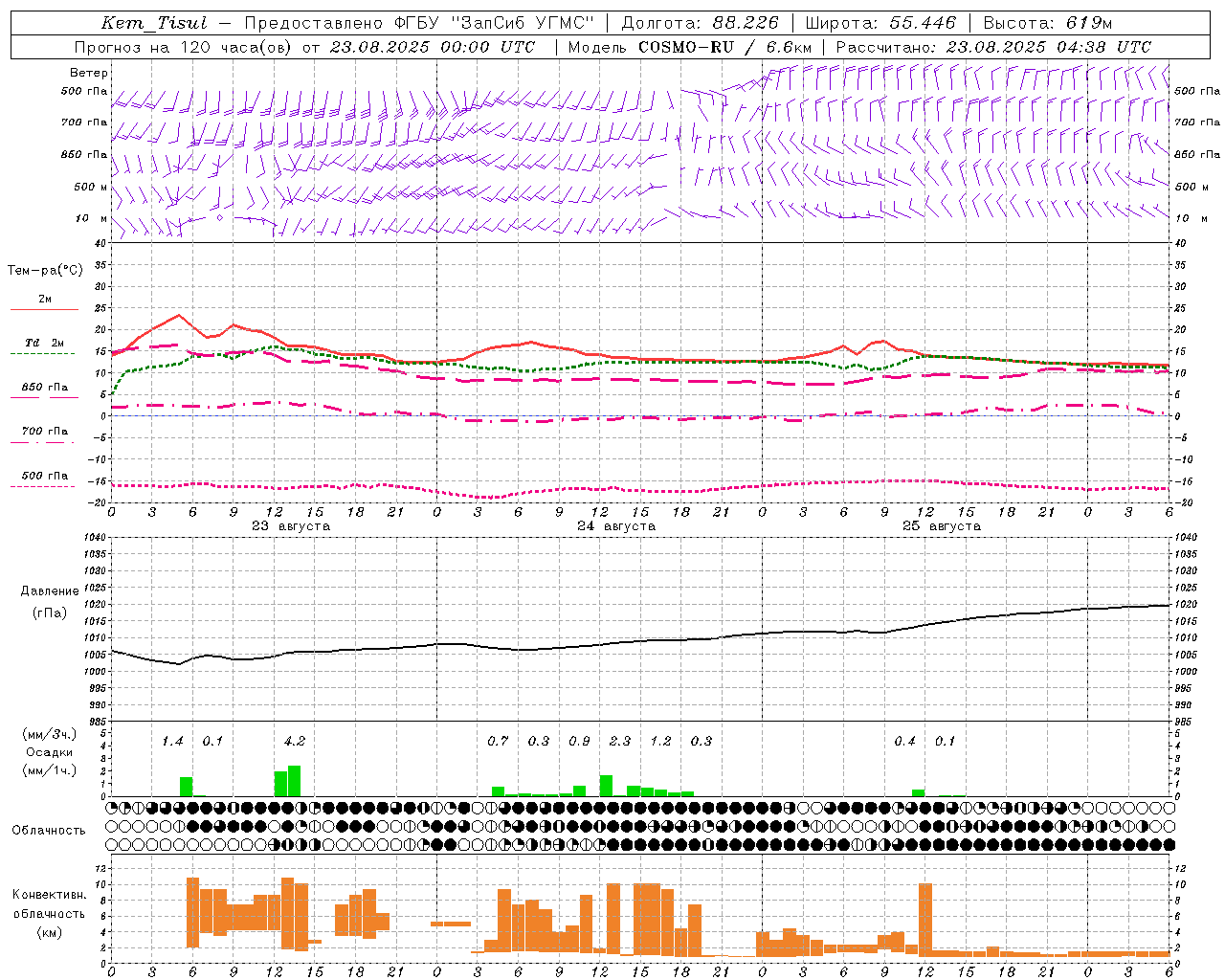Click the 700 гПа dash-dot legend line
Screen dimensions: 1225x980
click(x=44, y=442)
